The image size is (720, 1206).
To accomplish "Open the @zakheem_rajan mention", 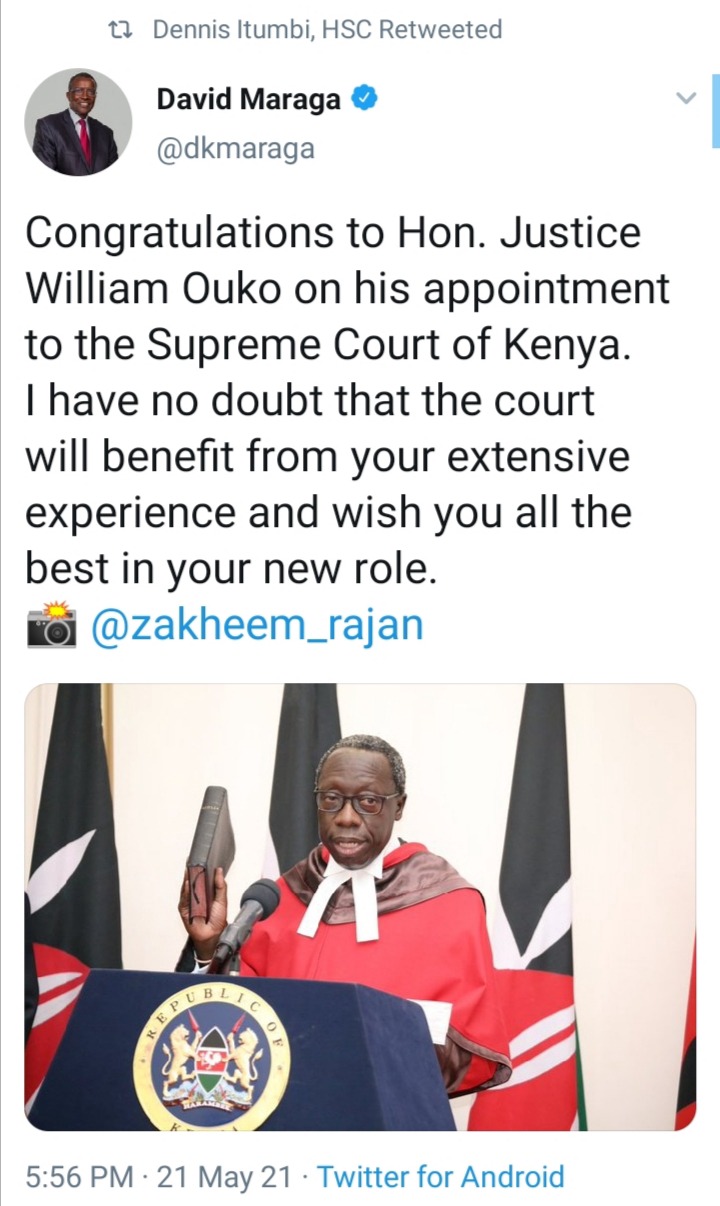I will click(257, 625).
